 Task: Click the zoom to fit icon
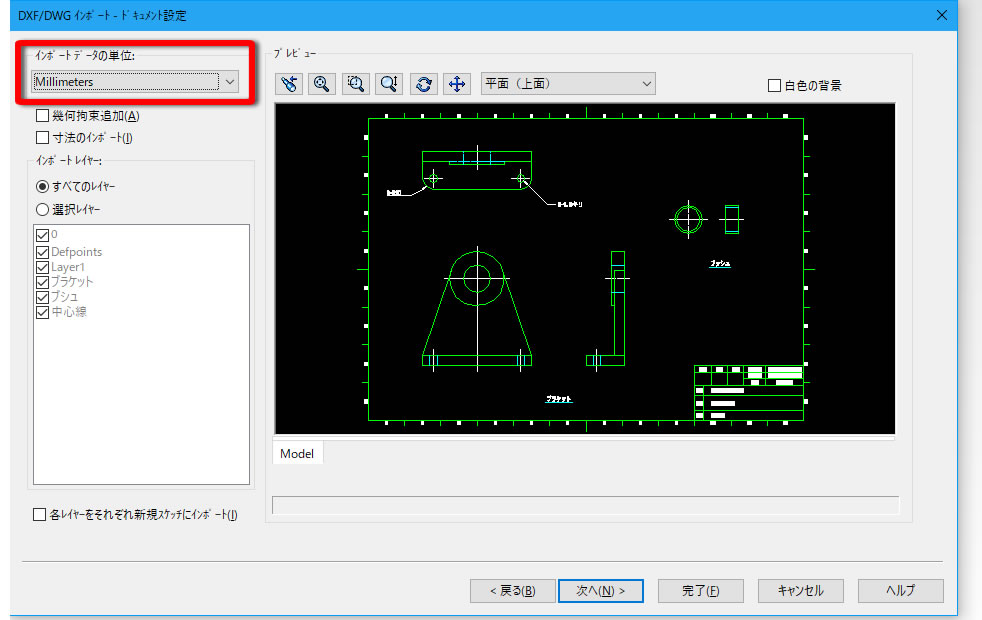coord(322,84)
